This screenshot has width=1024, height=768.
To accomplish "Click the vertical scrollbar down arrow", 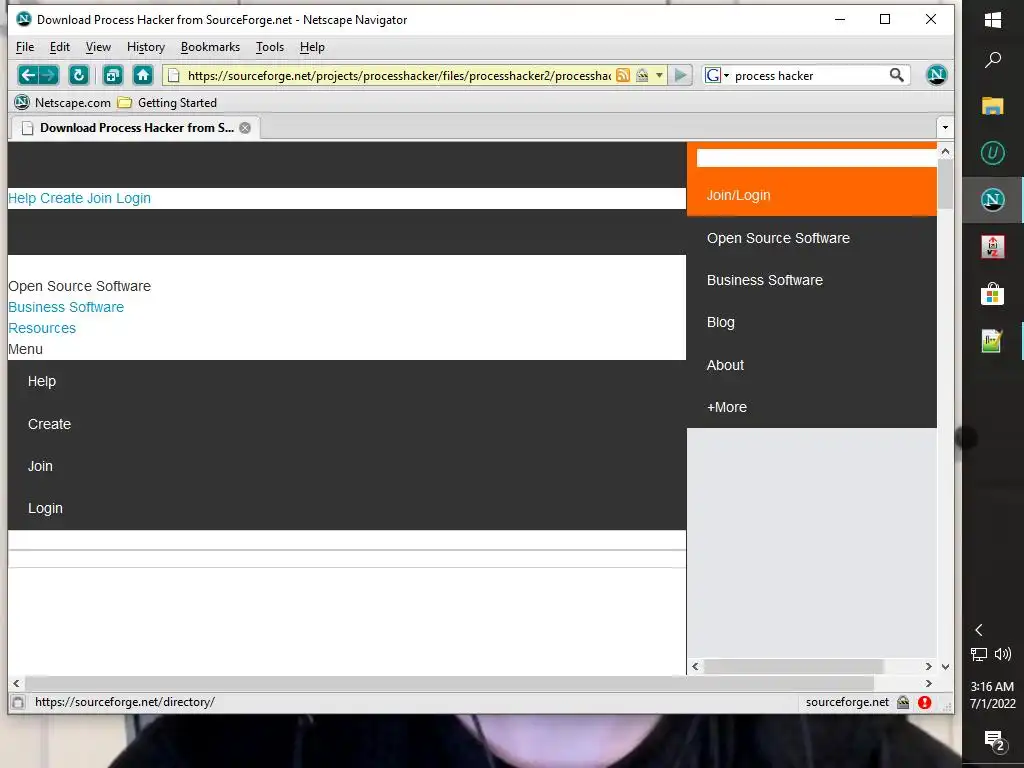I will 945,667.
